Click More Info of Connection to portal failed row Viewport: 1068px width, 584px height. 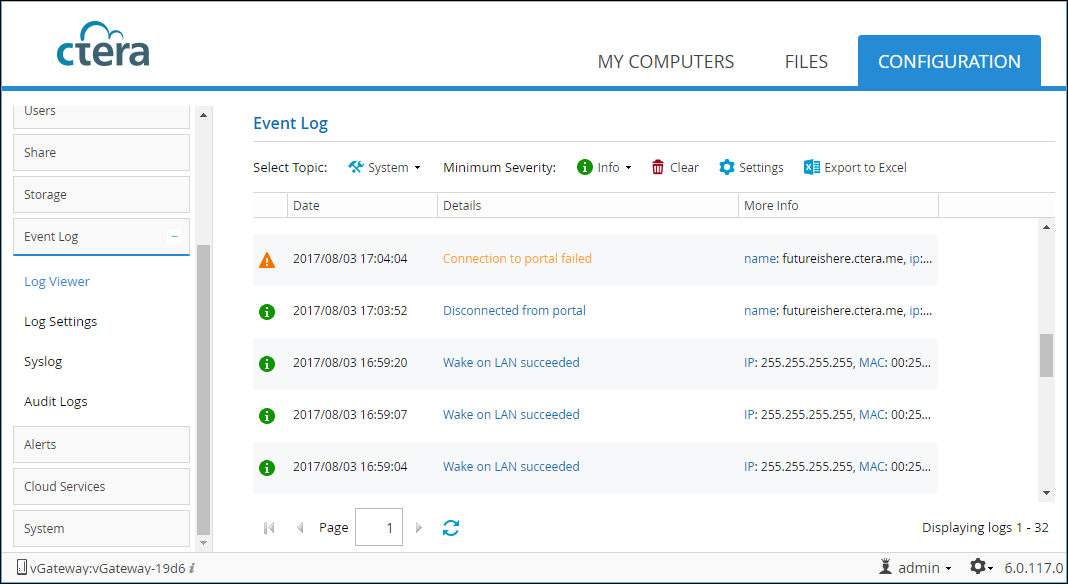838,259
